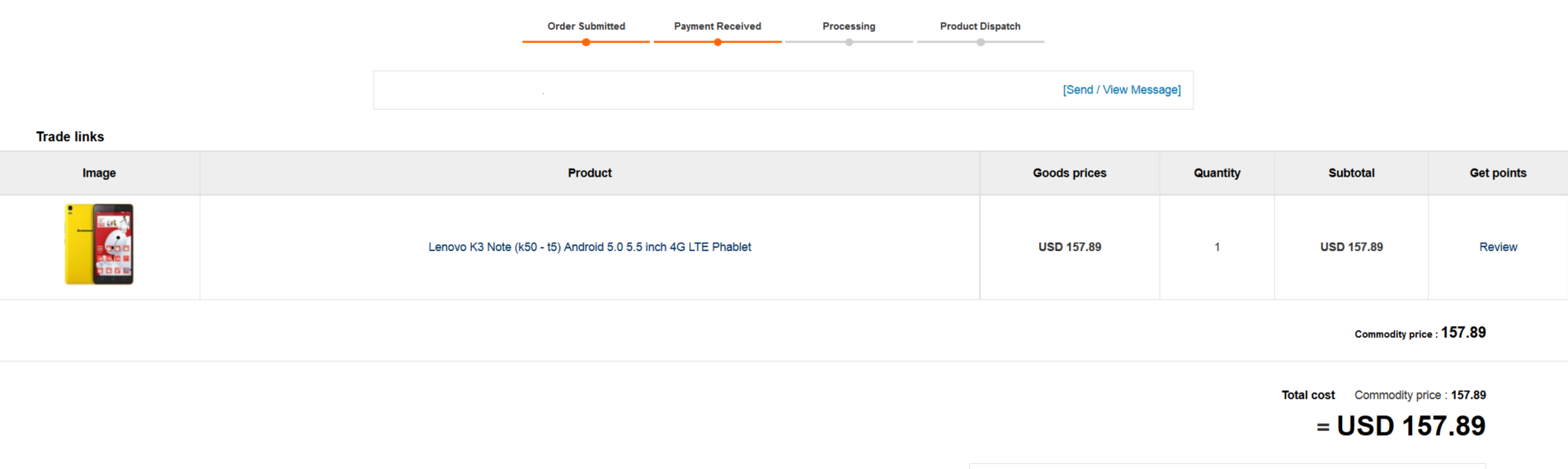Click the Payment Received step dot
Image resolution: width=1568 pixels, height=469 pixels.
(718, 42)
